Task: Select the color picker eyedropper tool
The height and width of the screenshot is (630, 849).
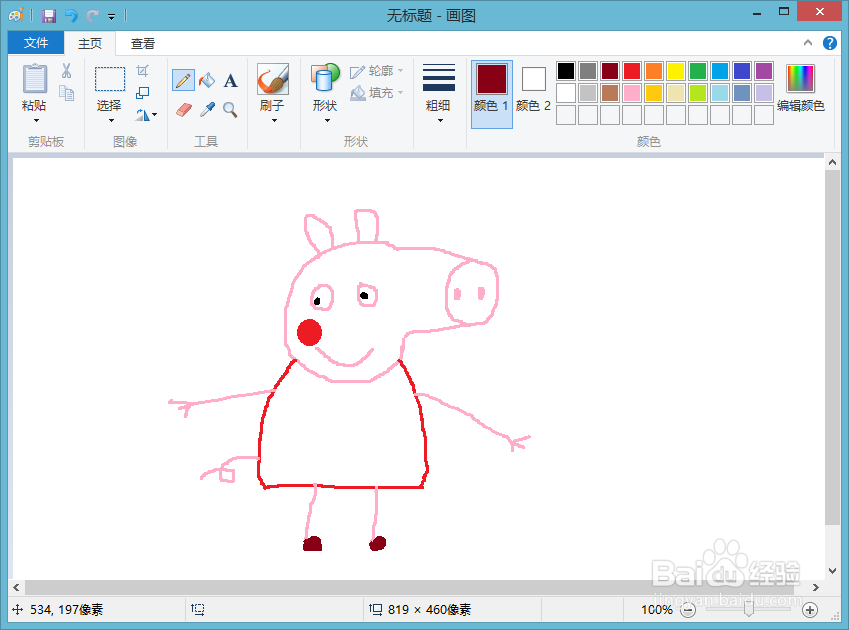Action: (x=207, y=110)
